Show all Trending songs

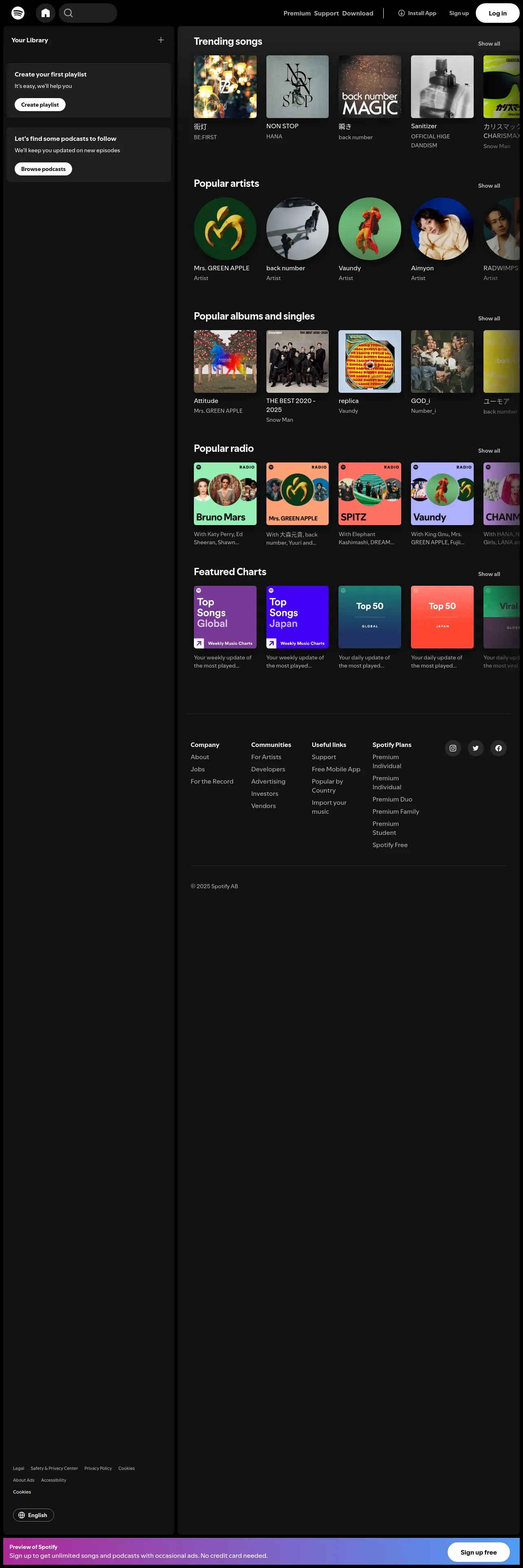(489, 44)
